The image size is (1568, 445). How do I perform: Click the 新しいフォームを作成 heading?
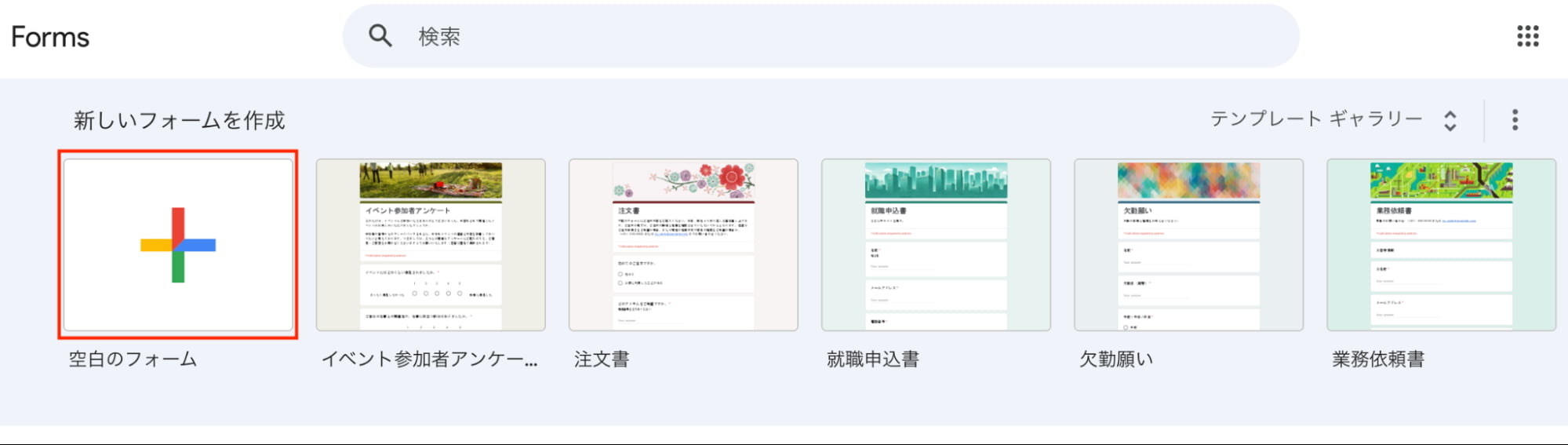tap(180, 120)
